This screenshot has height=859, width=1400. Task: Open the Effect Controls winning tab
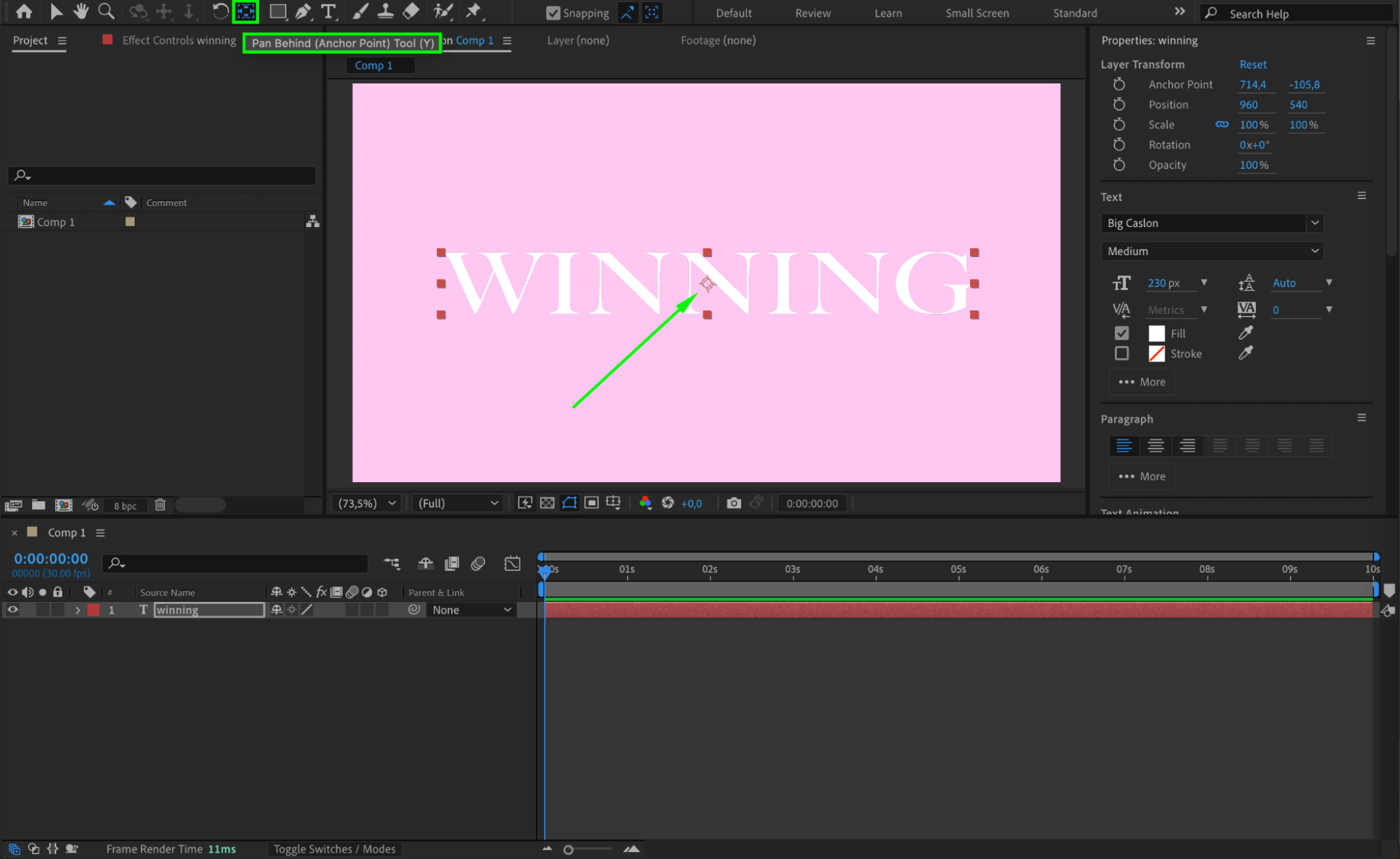179,41
